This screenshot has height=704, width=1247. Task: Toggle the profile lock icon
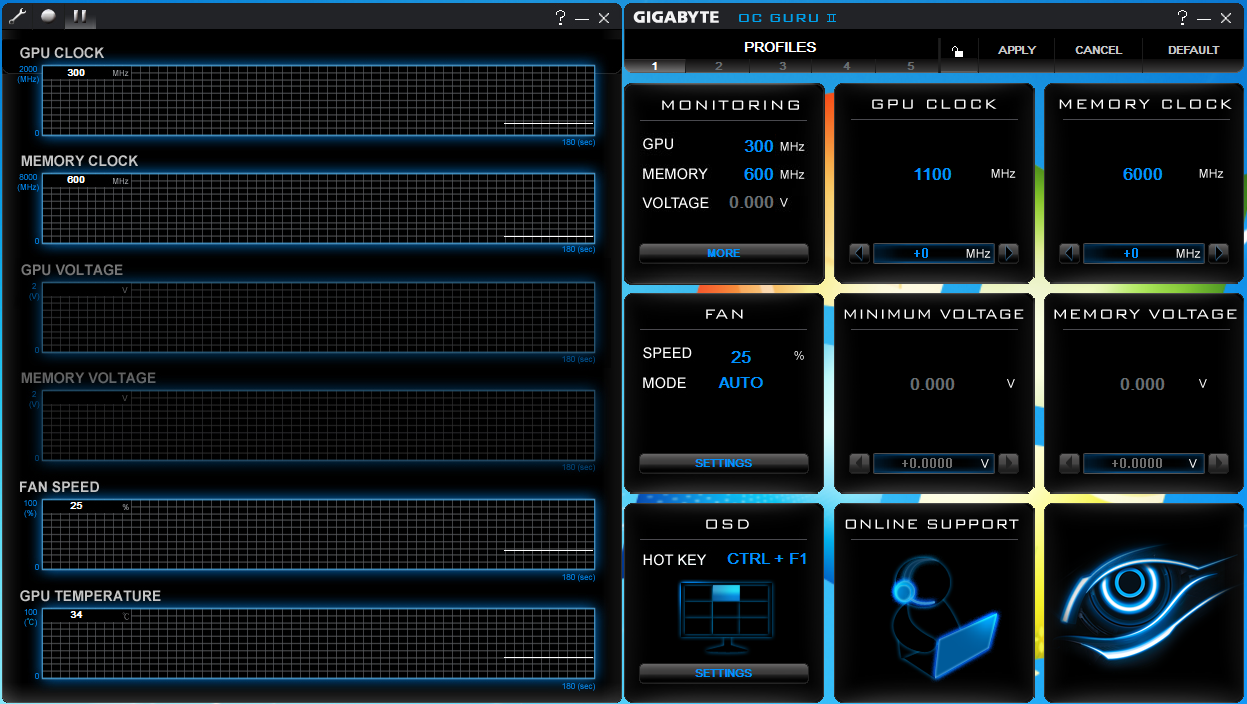coord(957,52)
